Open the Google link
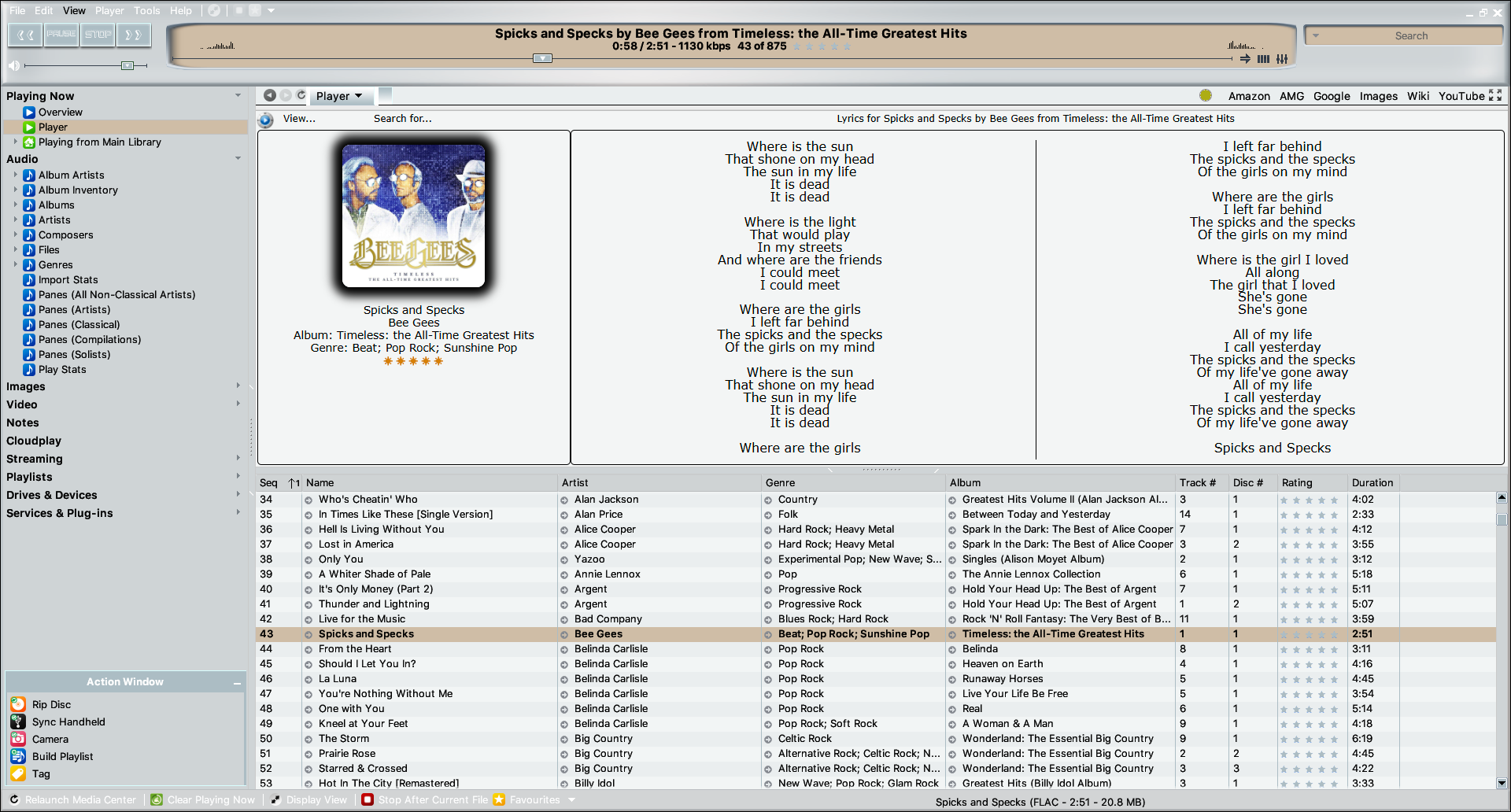 [x=1332, y=96]
